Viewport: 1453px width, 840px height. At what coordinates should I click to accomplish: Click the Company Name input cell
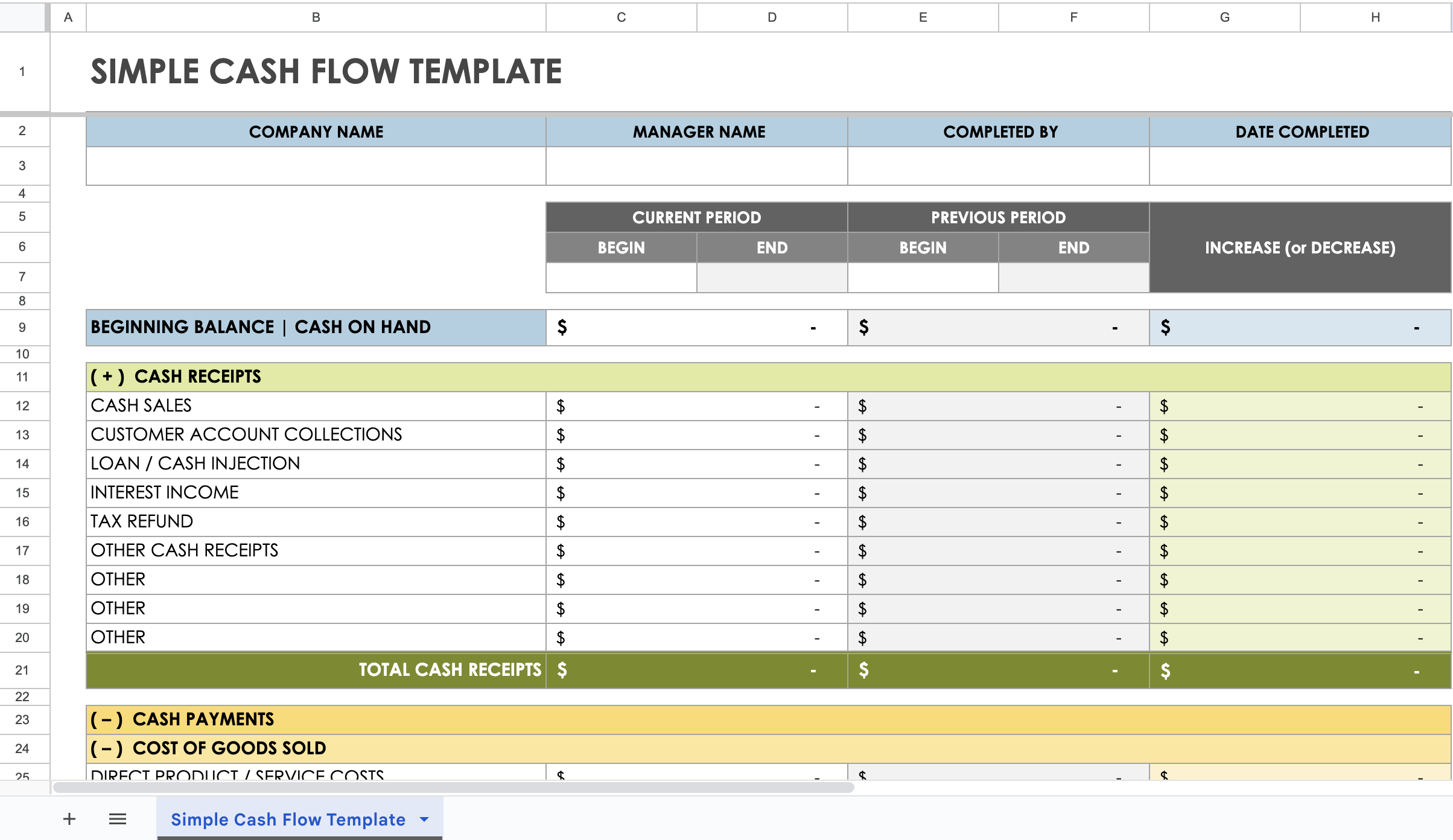click(x=316, y=166)
